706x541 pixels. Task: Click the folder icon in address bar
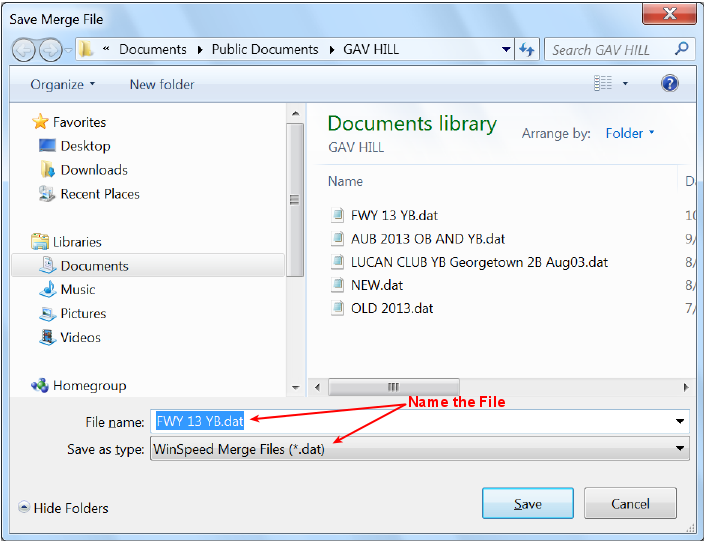pos(86,49)
